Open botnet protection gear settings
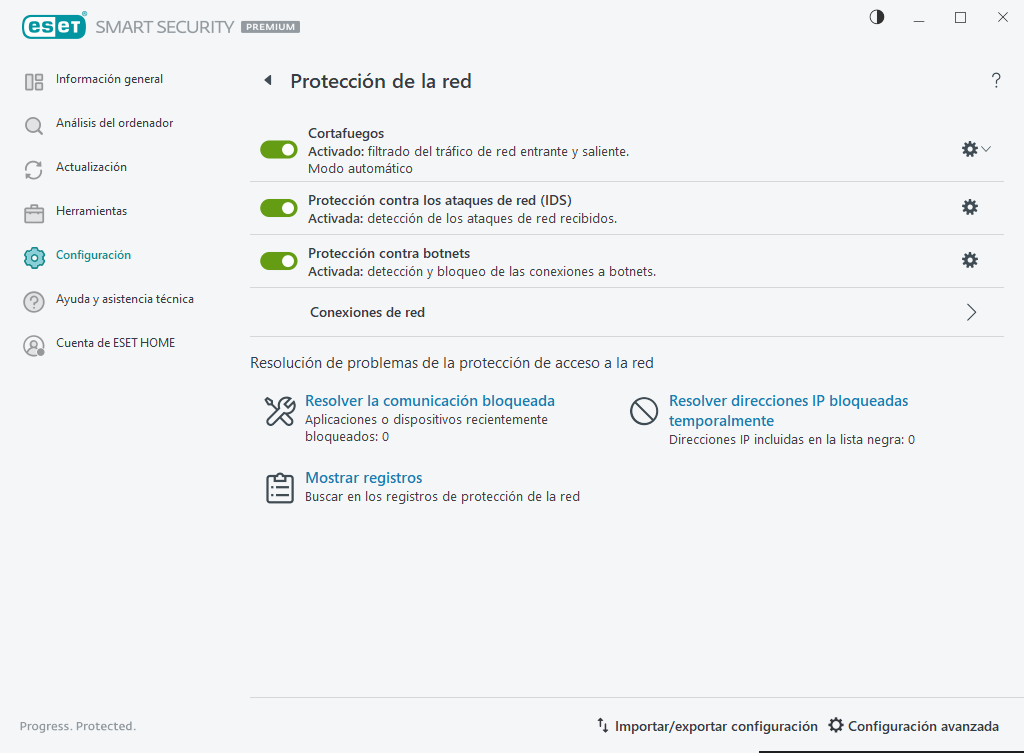This screenshot has width=1024, height=753. pyautogui.click(x=969, y=260)
